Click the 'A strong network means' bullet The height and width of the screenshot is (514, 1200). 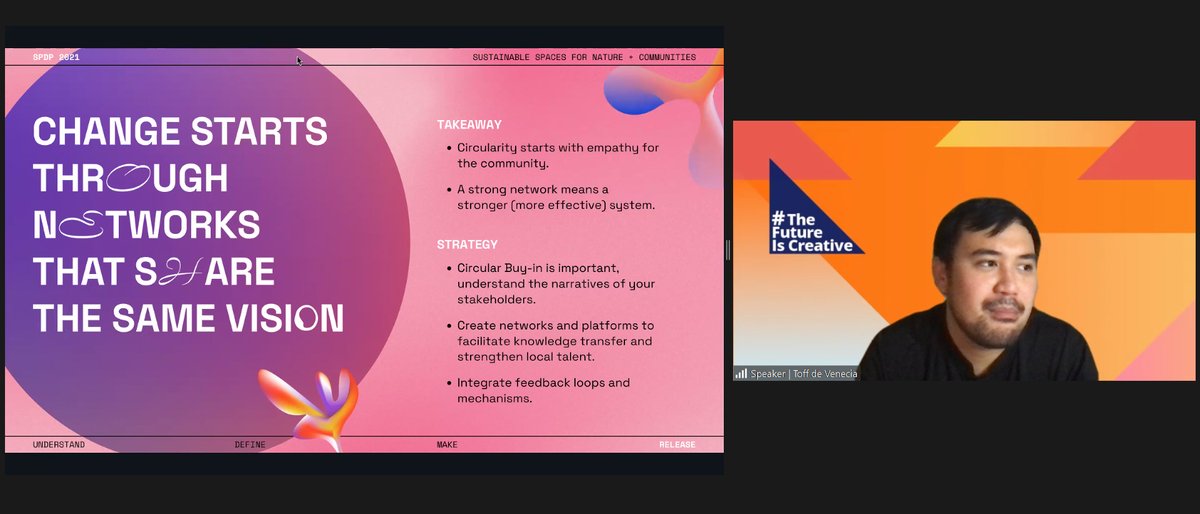(549, 197)
